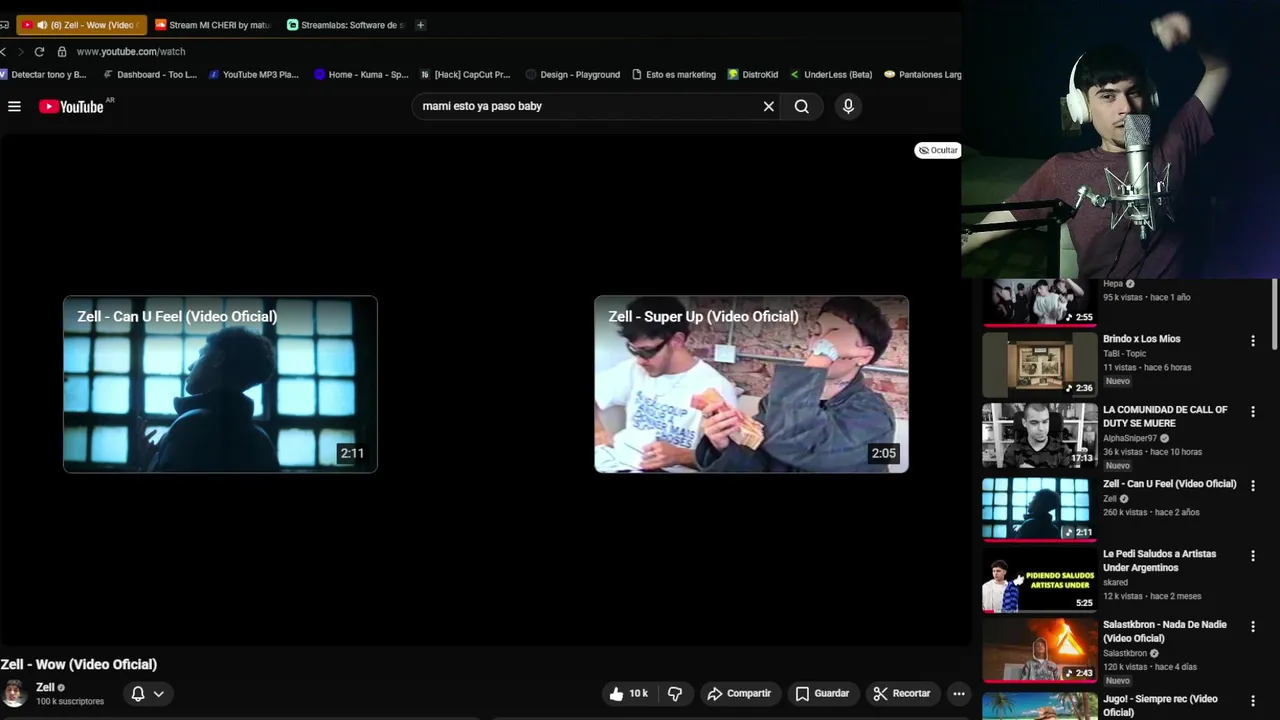
Task: Open Zell channel name link
Action: coord(45,687)
